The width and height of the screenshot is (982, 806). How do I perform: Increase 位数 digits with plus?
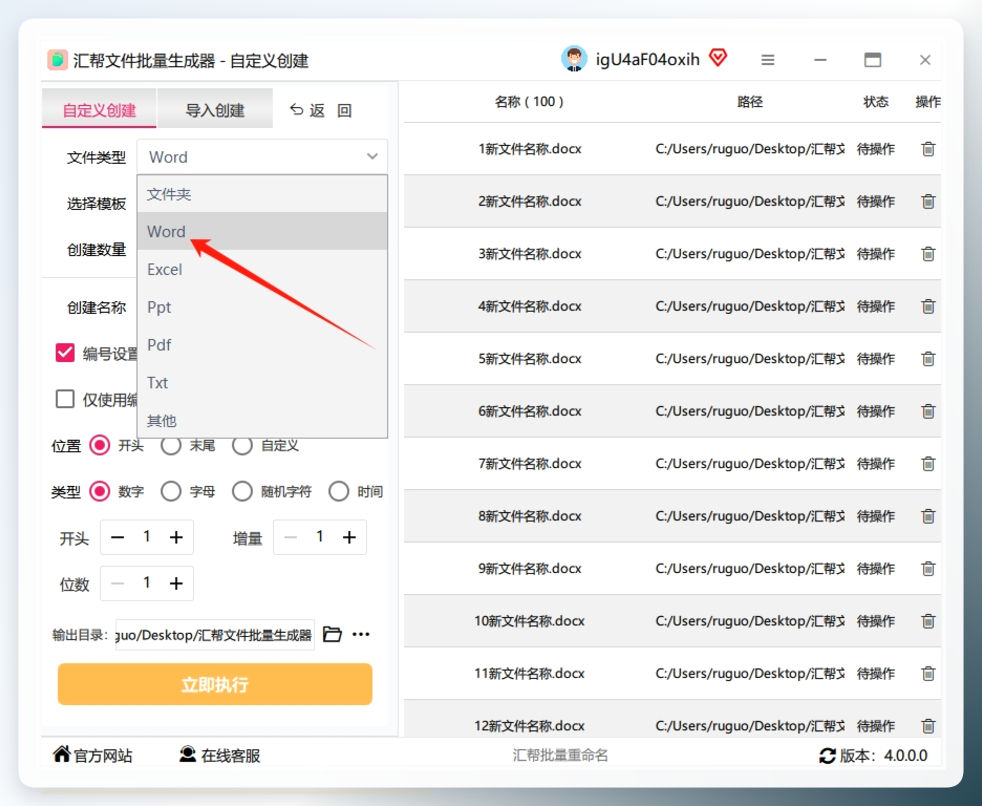[177, 584]
